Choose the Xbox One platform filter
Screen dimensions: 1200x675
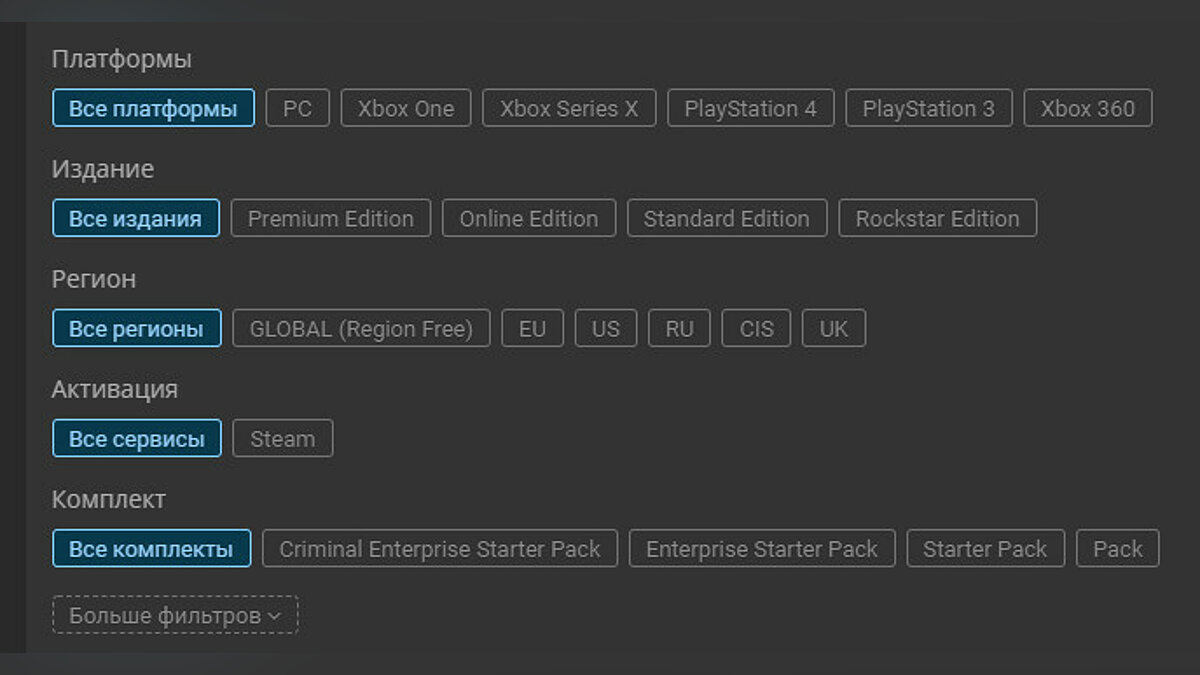click(x=406, y=109)
